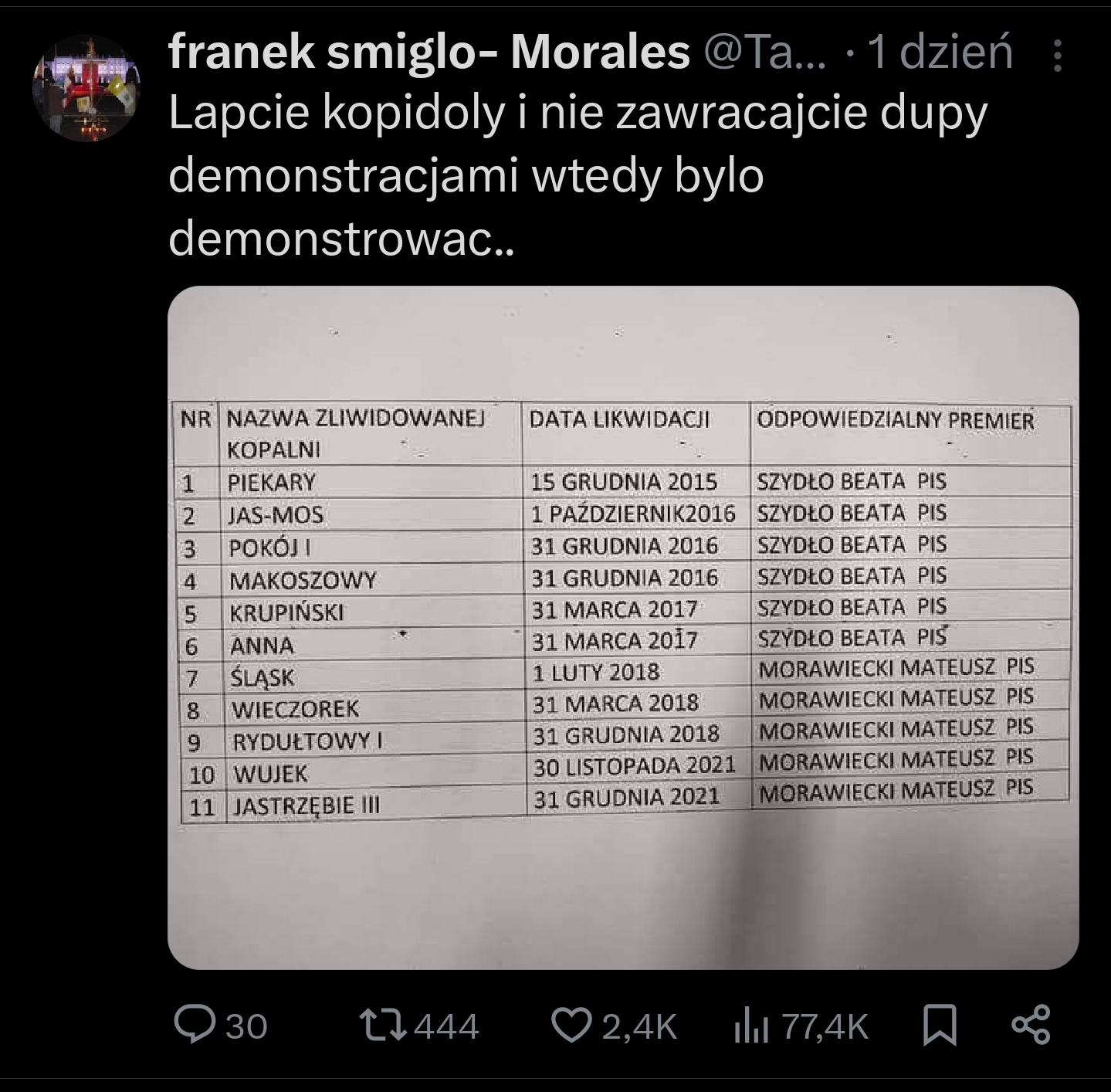
Task: Click the 2,4K likes count
Action: click(x=638, y=1027)
